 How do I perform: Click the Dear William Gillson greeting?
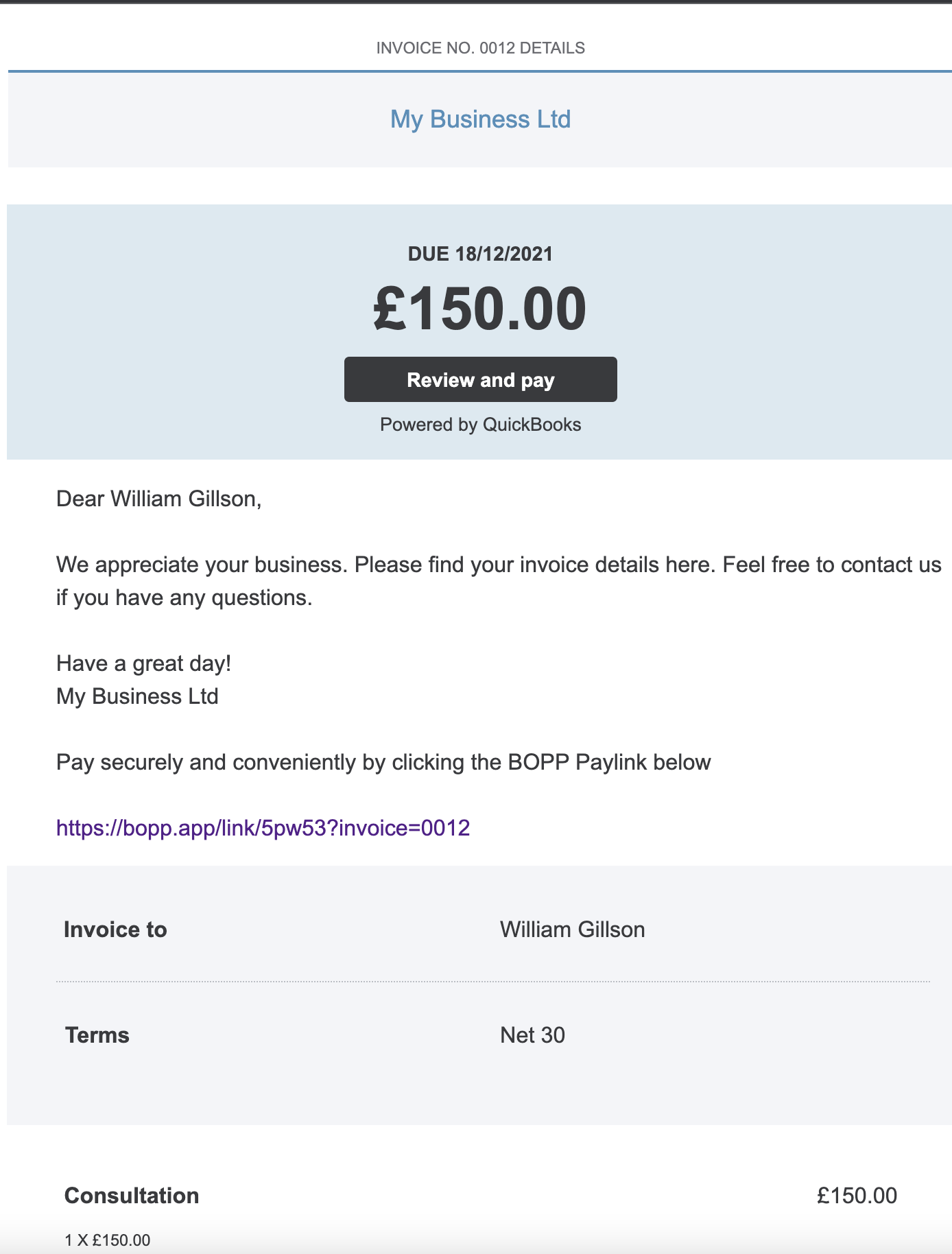pyautogui.click(x=159, y=499)
